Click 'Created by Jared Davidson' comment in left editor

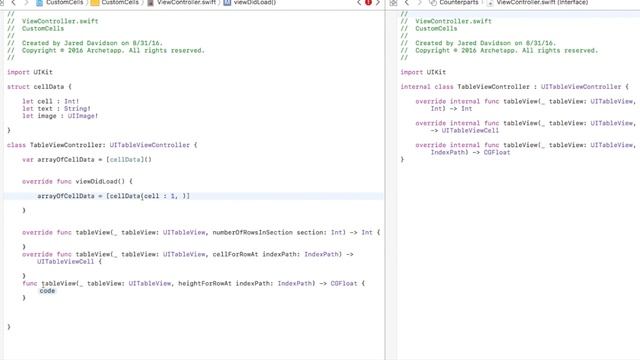tap(69, 43)
